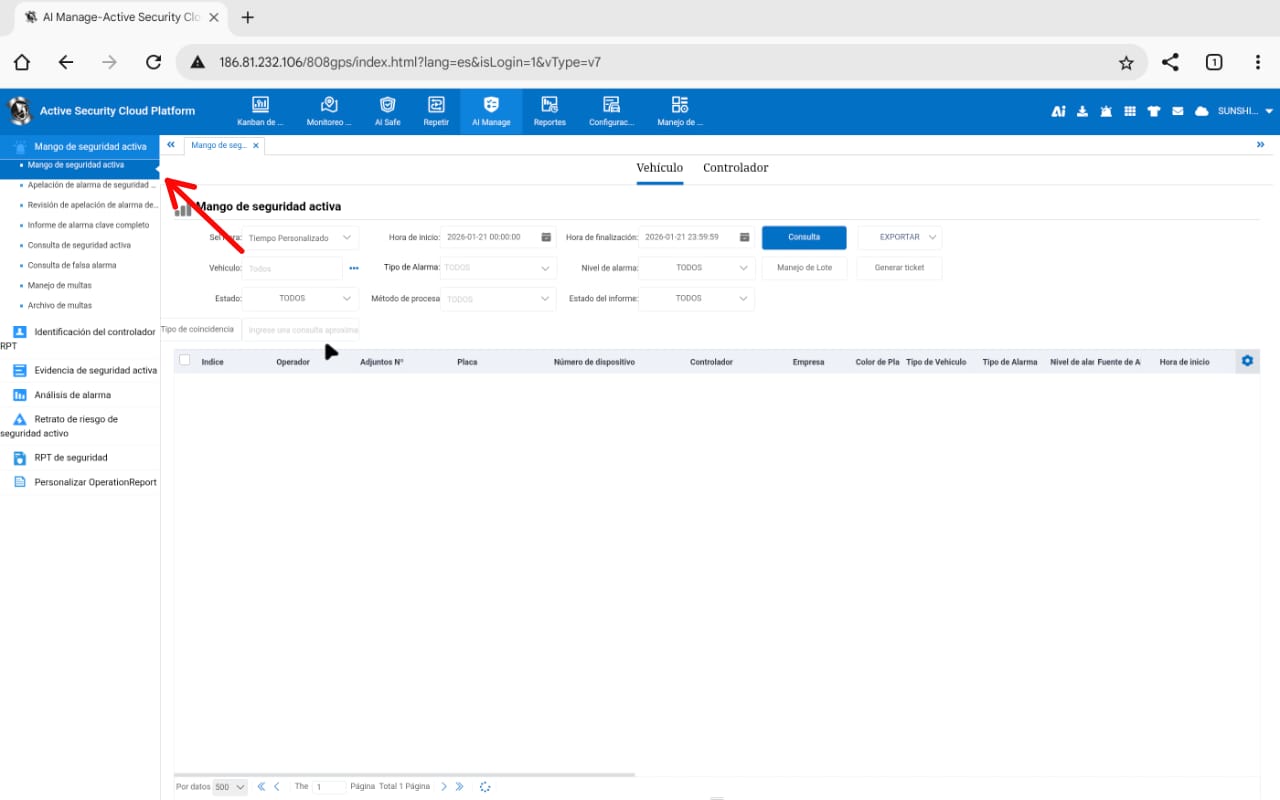Open the column settings gear icon

(x=1247, y=361)
